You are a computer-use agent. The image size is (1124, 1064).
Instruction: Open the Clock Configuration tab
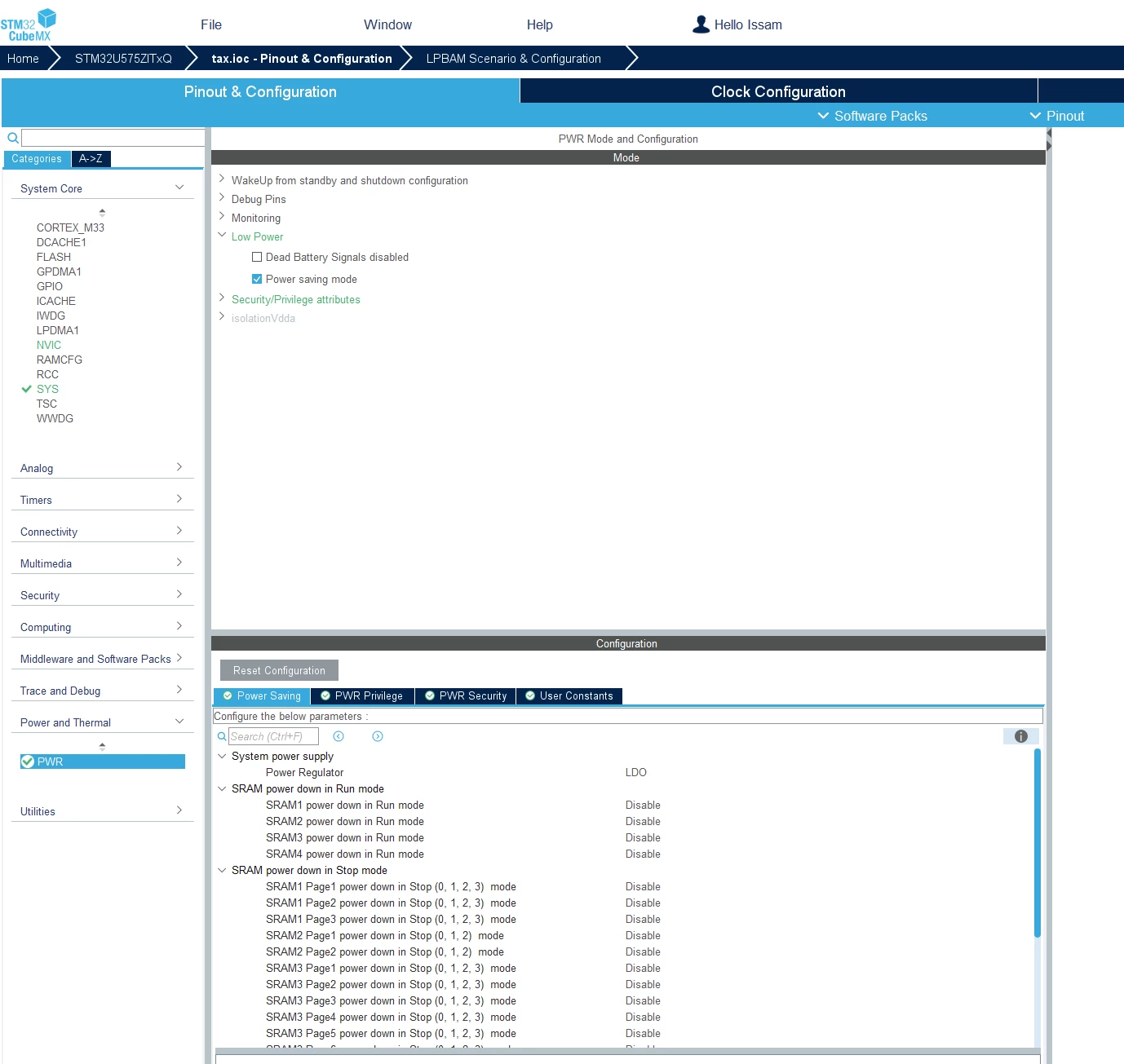(778, 91)
